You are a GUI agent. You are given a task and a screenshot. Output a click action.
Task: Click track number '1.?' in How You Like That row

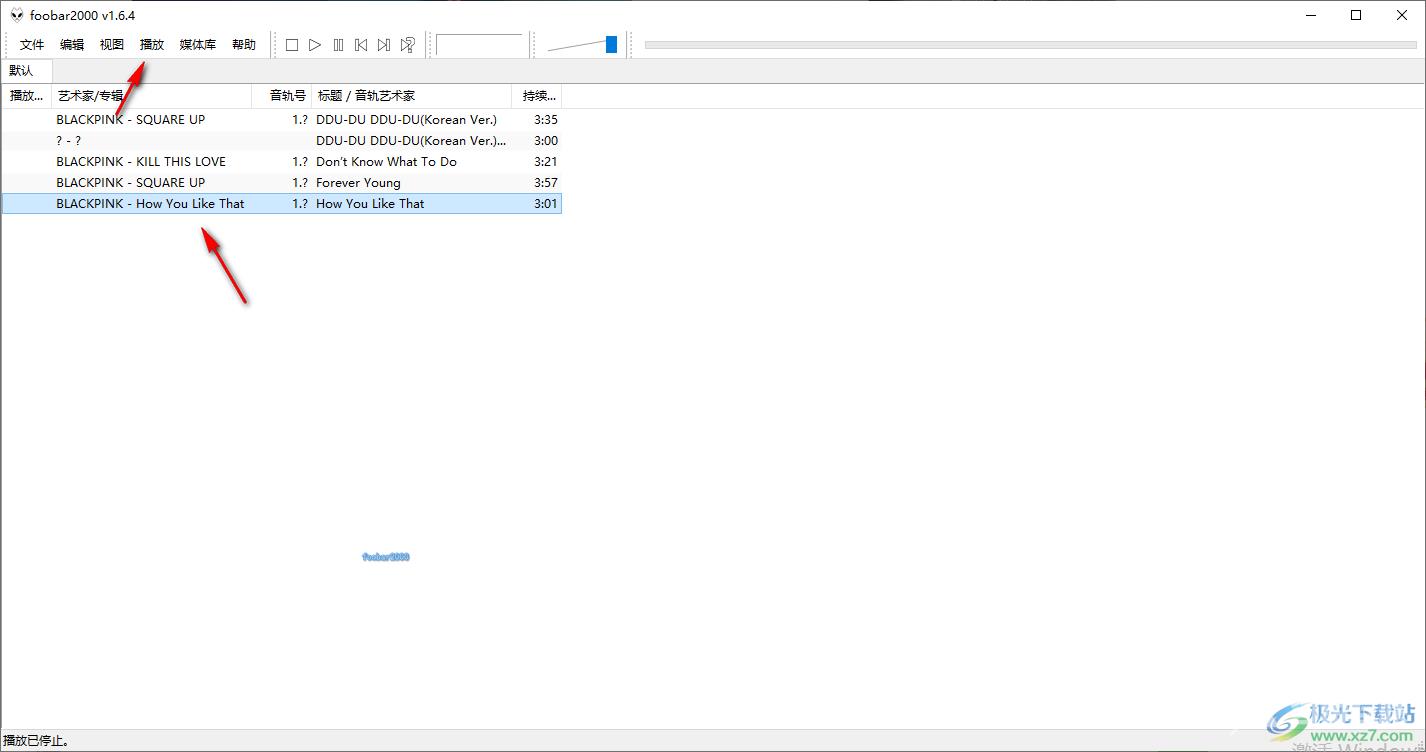pos(300,204)
